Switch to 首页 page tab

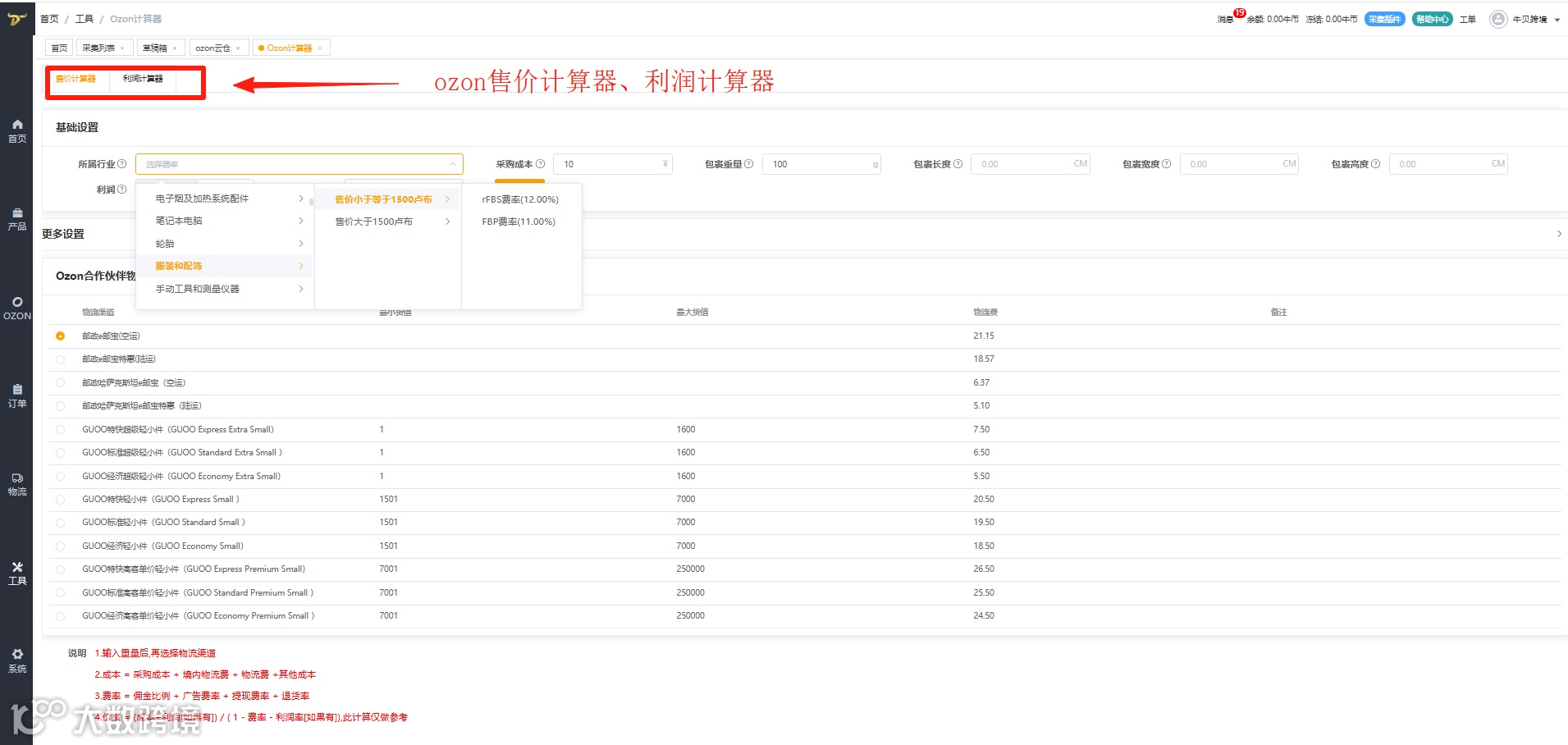pyautogui.click(x=59, y=48)
